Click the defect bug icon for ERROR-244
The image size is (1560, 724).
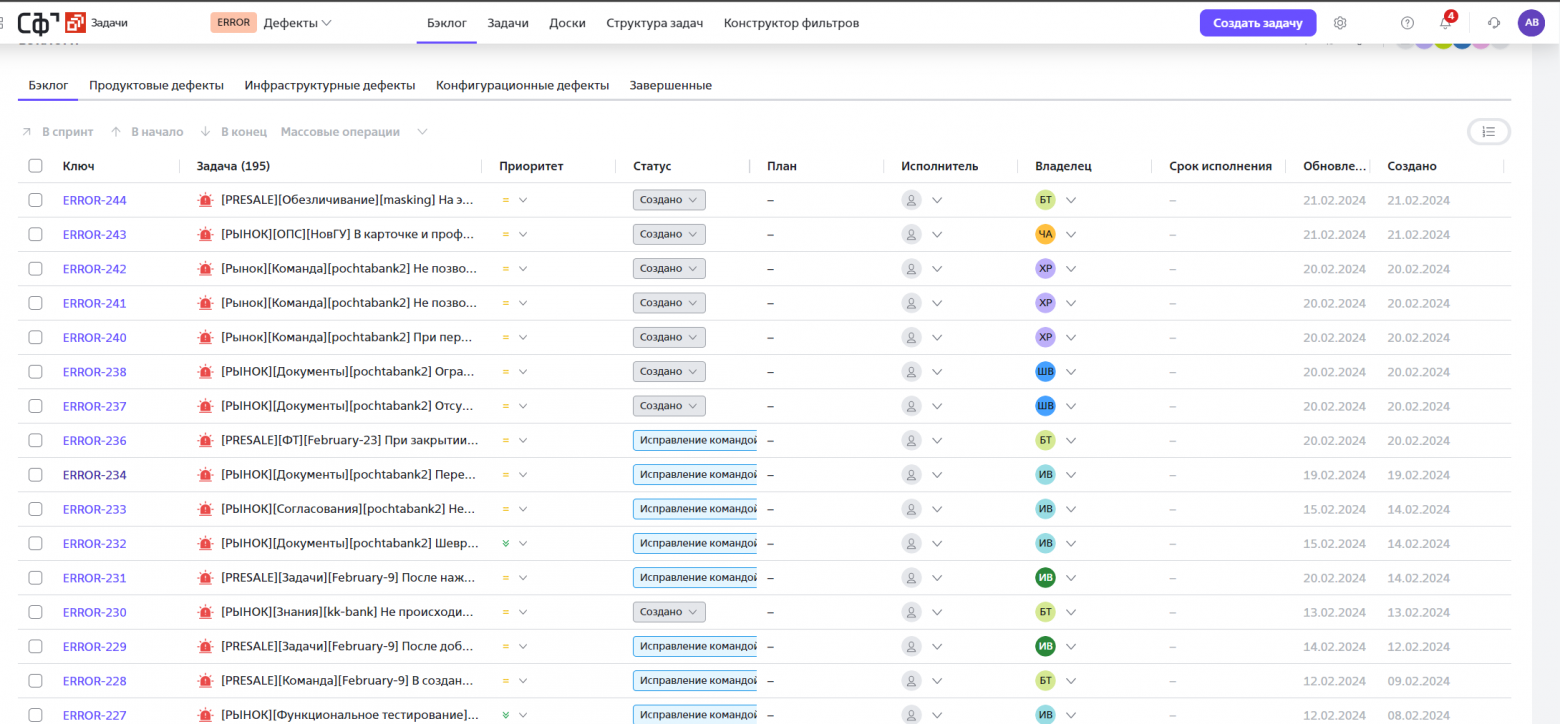pyautogui.click(x=206, y=200)
